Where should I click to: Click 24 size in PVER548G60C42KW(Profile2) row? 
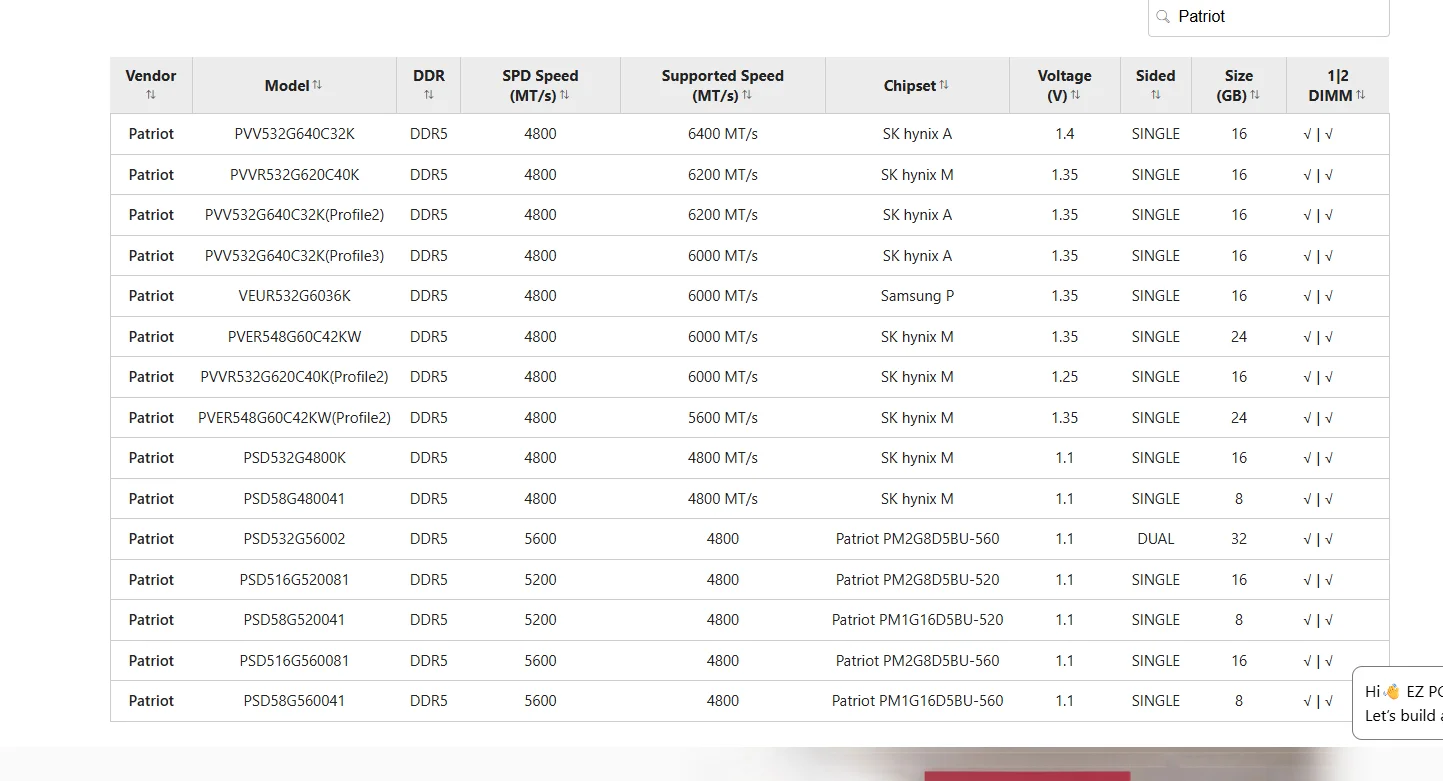pyautogui.click(x=1239, y=418)
